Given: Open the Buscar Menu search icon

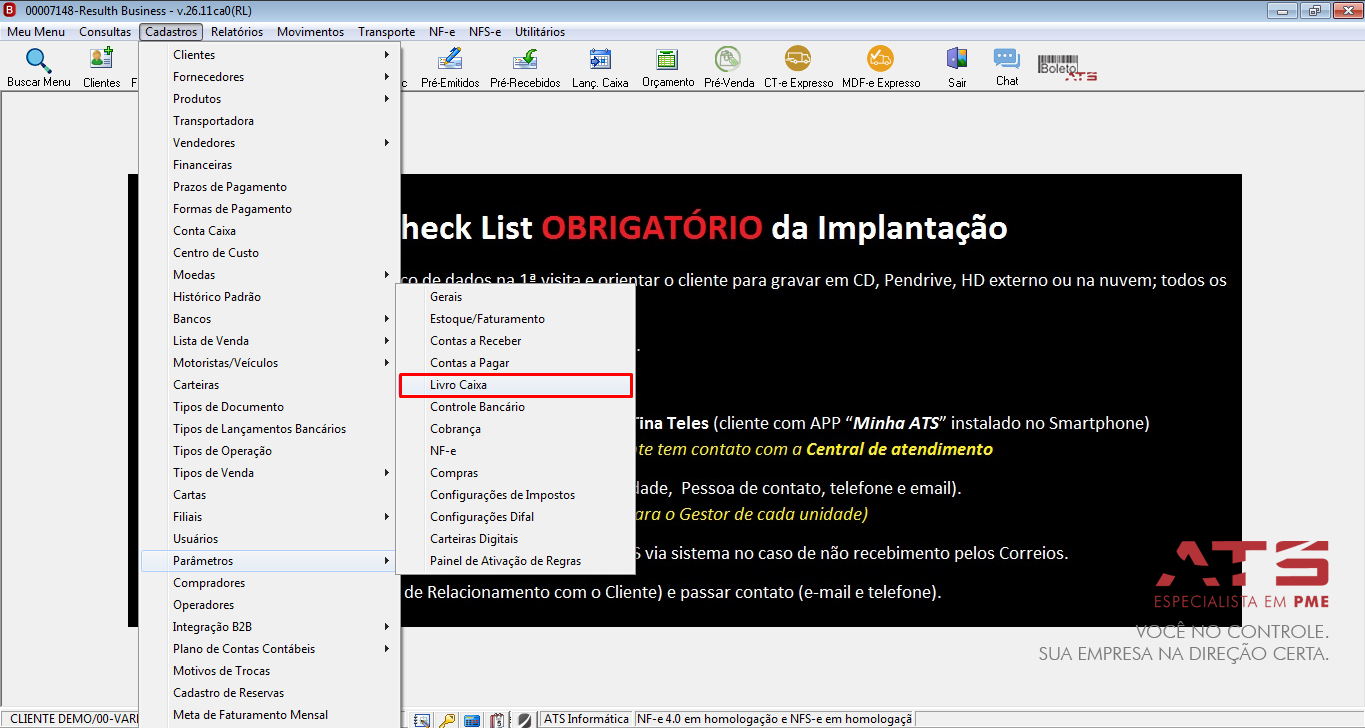Looking at the screenshot, I should (39, 67).
